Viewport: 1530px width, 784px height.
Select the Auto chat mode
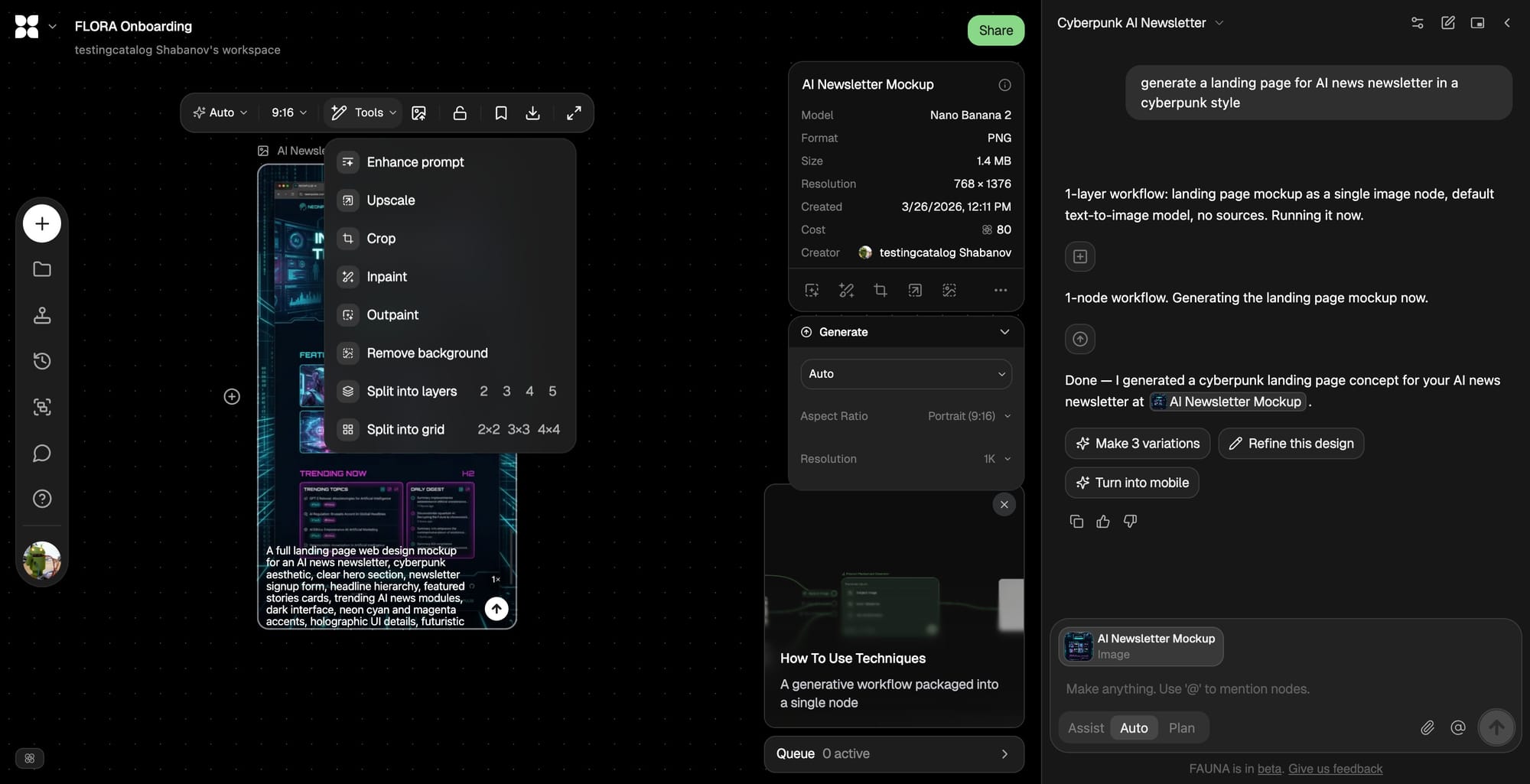(x=1134, y=728)
